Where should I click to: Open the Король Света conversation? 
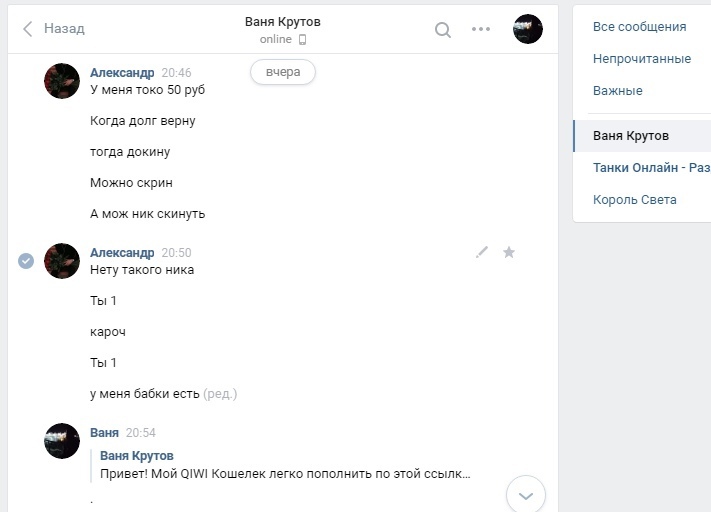point(634,200)
